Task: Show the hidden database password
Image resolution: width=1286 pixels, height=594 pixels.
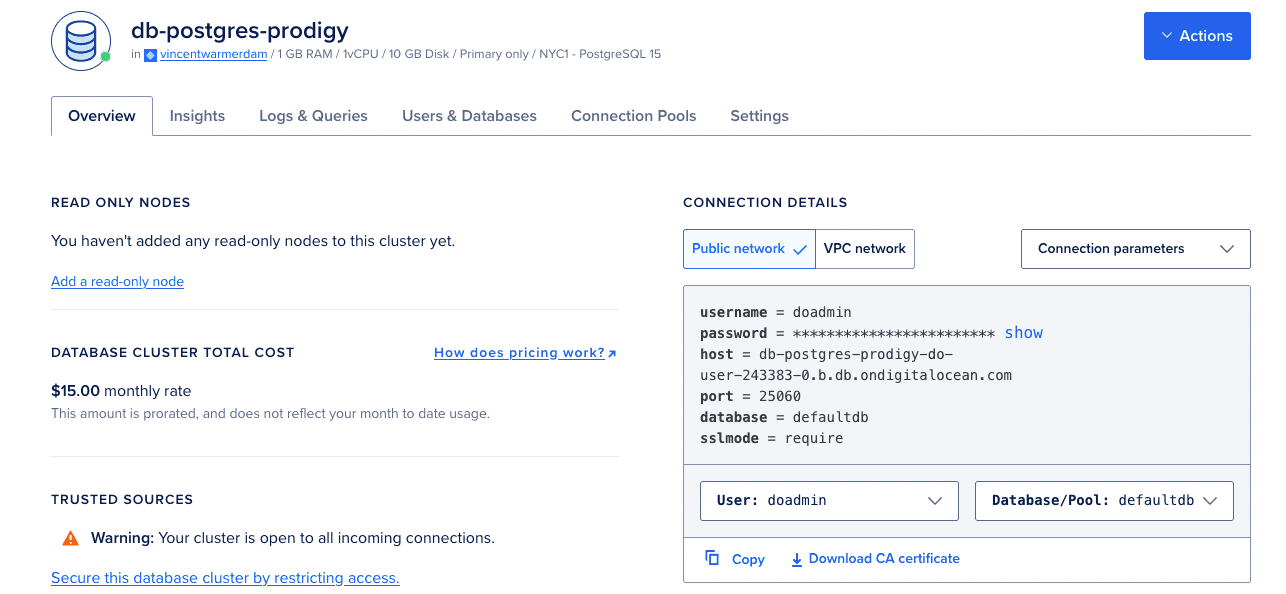Action: point(1023,332)
